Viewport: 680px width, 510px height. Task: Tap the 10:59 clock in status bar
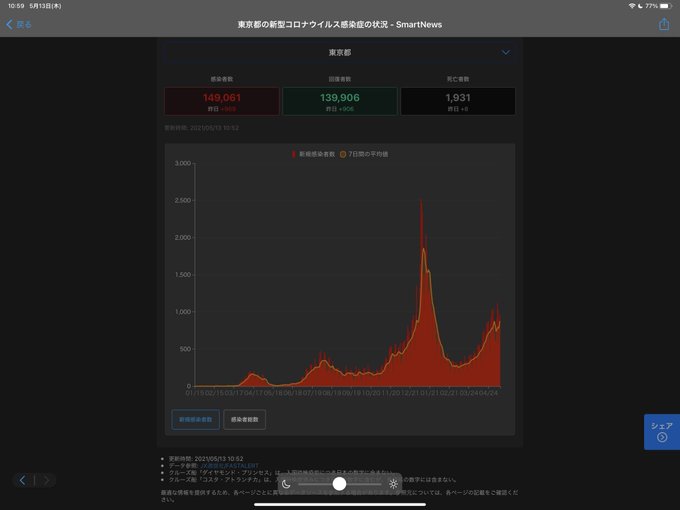pos(16,6)
